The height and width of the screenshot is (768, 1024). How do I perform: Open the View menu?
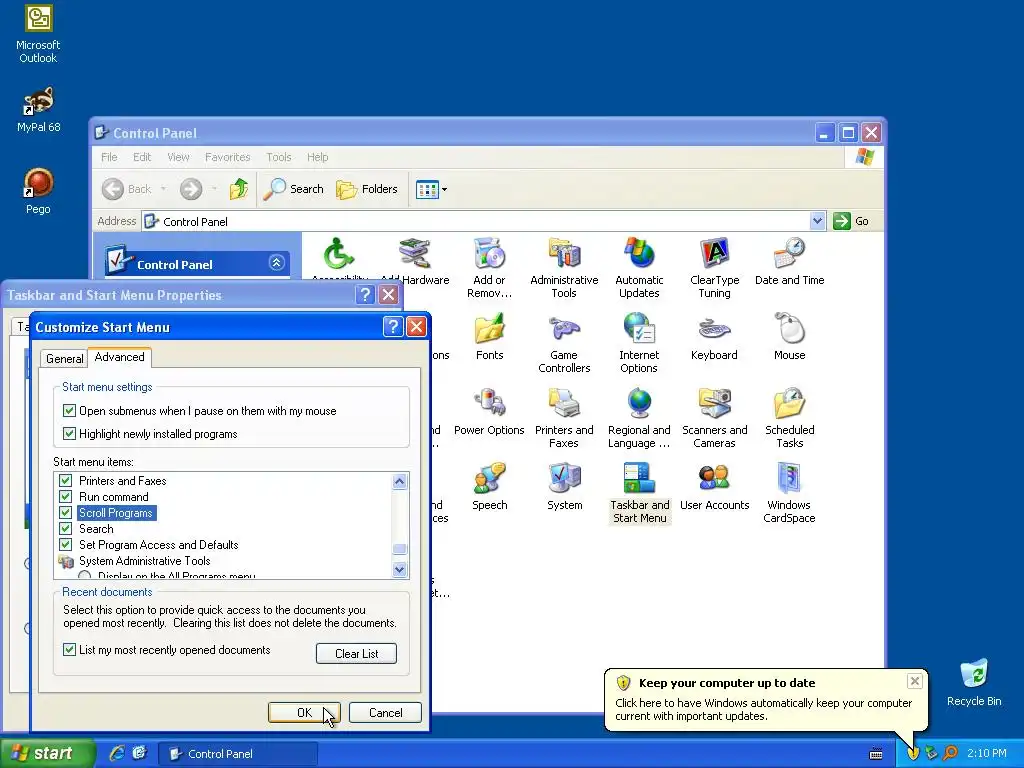[x=178, y=157]
